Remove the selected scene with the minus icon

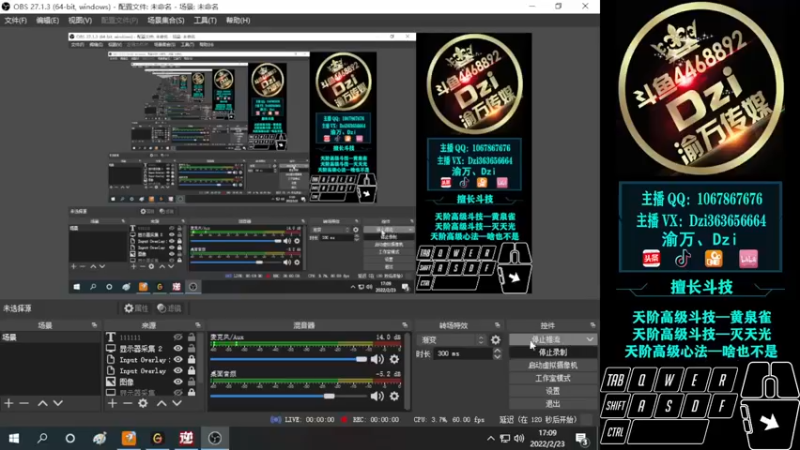click(x=24, y=404)
